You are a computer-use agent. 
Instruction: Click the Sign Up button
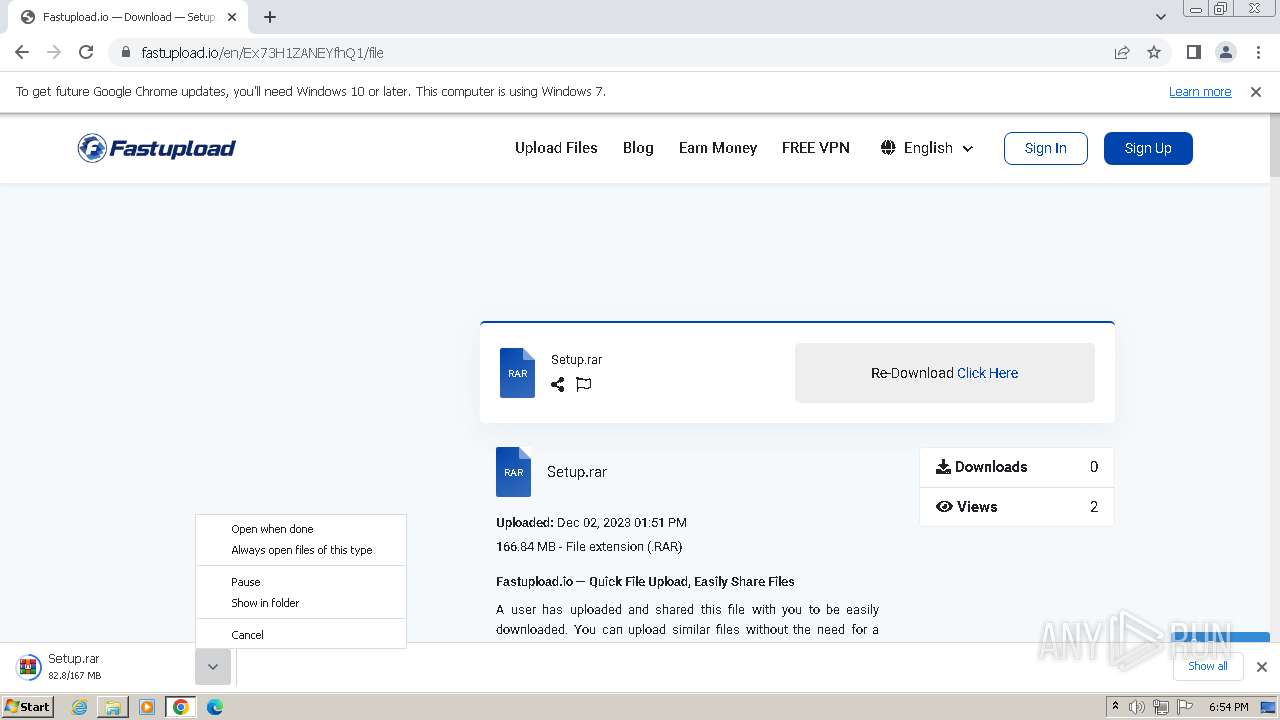[1148, 148]
